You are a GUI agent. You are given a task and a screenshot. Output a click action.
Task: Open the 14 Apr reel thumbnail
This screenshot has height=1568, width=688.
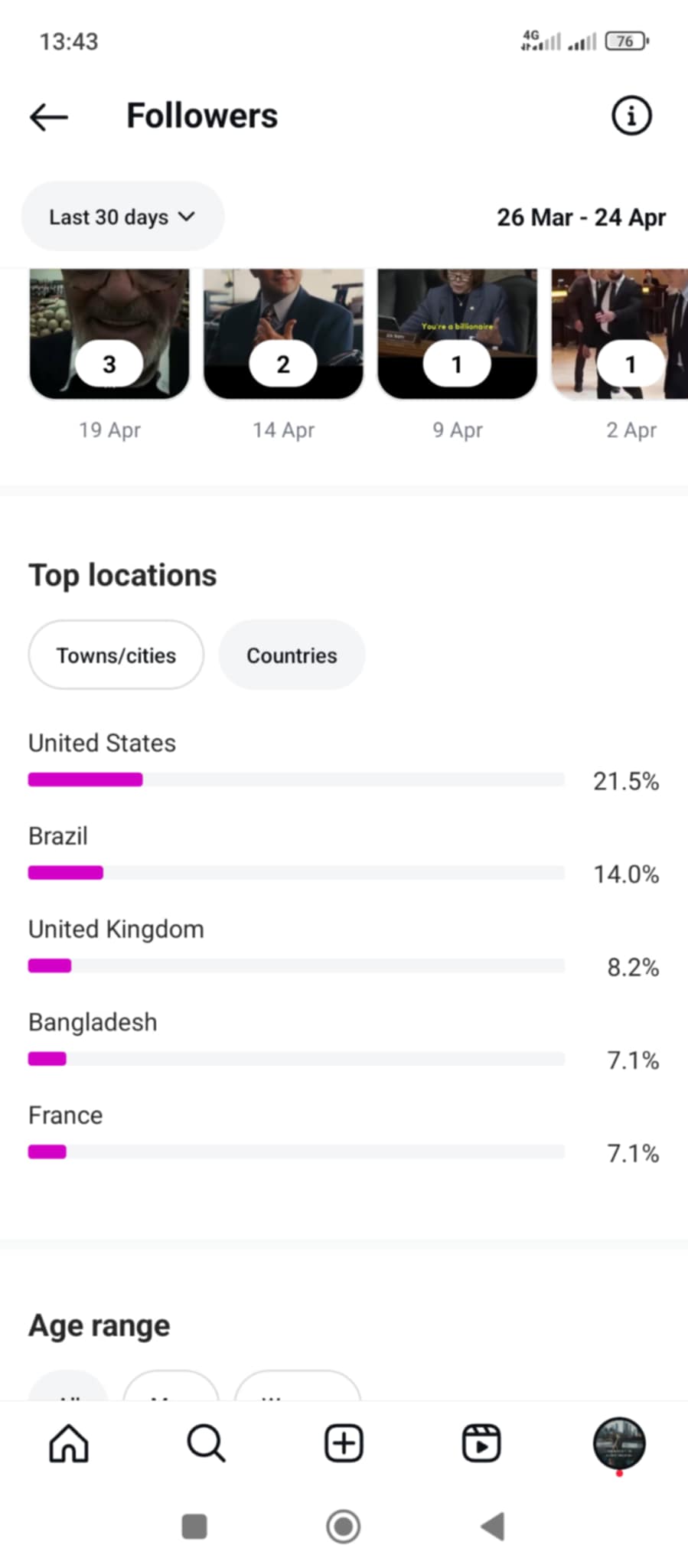[x=283, y=333]
